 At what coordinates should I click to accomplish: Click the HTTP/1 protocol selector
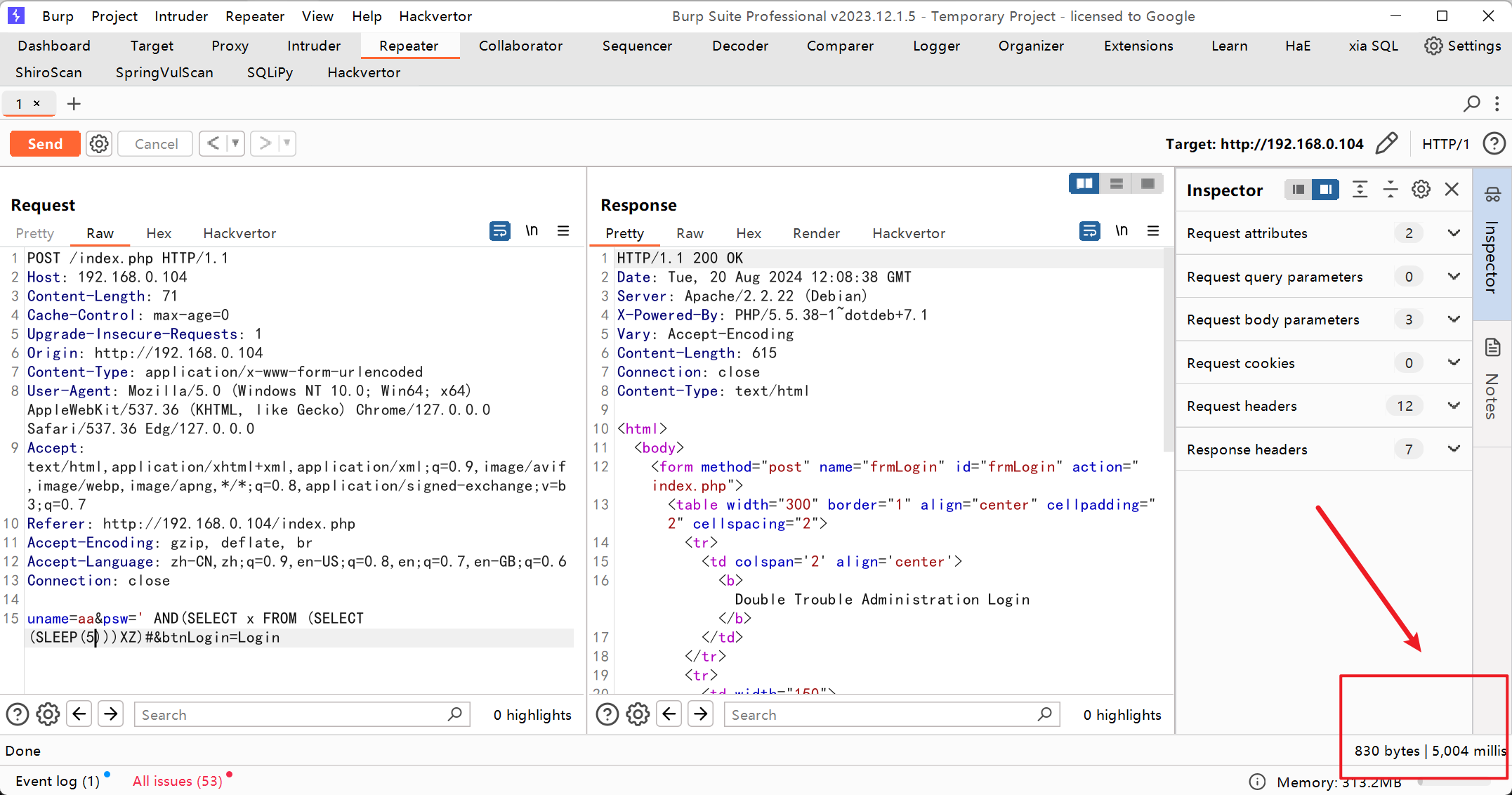pyautogui.click(x=1445, y=144)
